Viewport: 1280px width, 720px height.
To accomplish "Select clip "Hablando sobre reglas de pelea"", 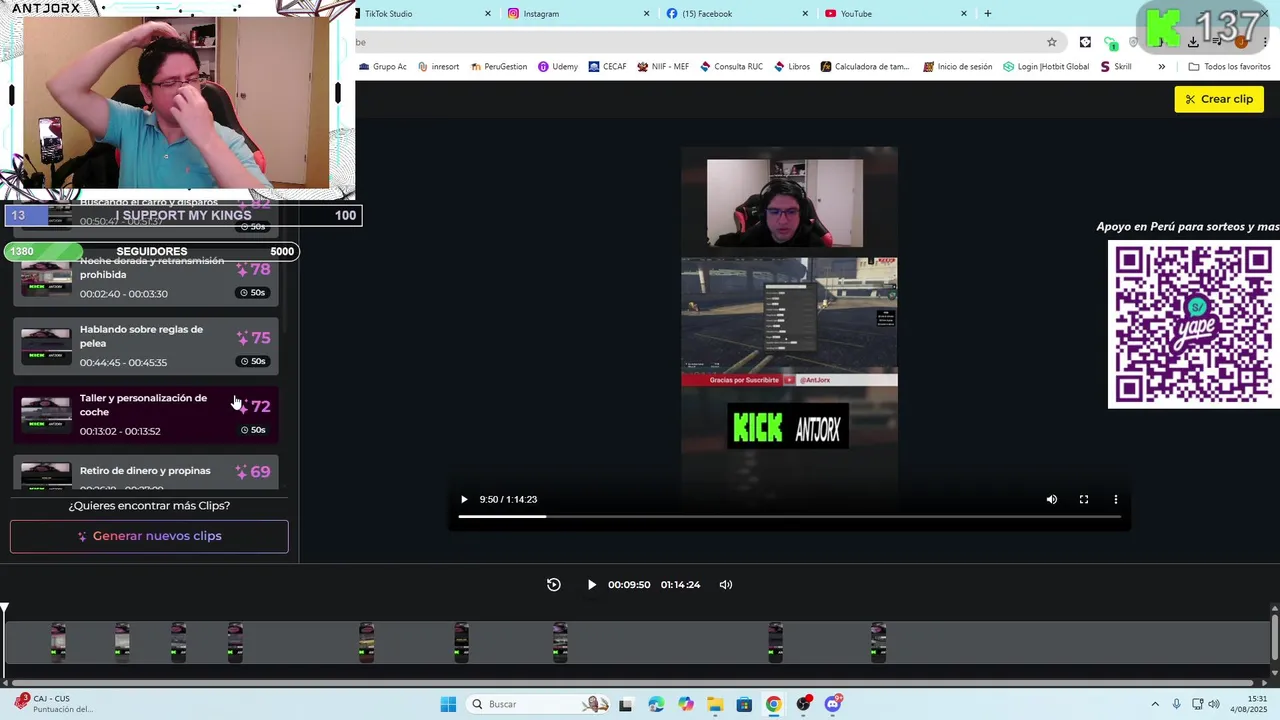I will [146, 345].
